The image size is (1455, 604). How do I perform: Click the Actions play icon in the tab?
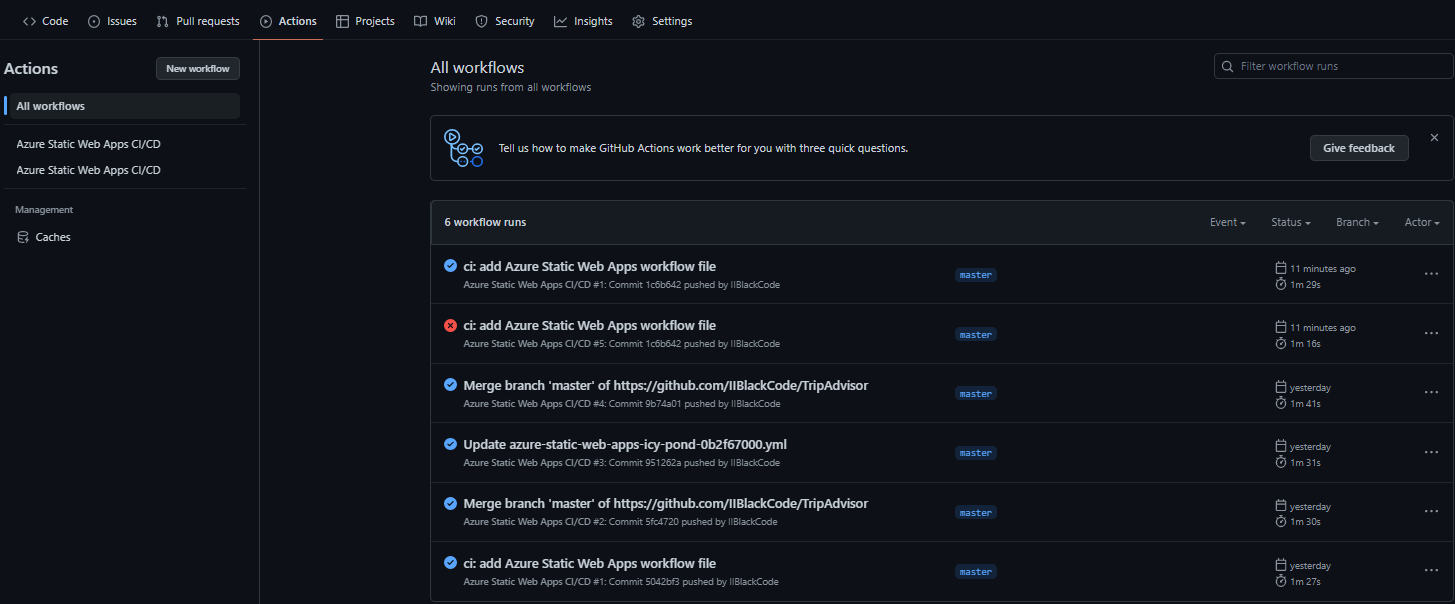click(266, 21)
